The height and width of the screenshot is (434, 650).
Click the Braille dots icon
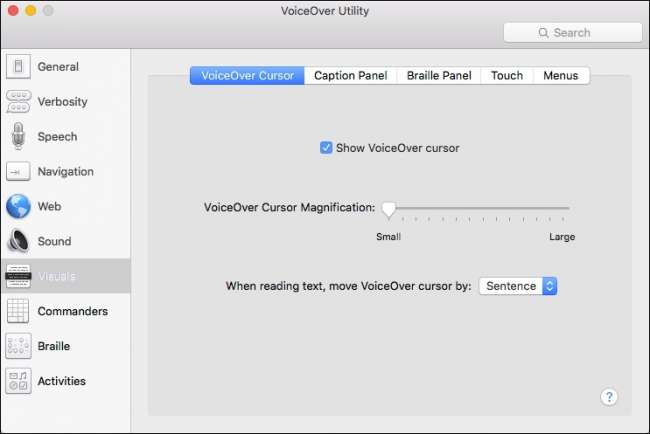(18, 346)
